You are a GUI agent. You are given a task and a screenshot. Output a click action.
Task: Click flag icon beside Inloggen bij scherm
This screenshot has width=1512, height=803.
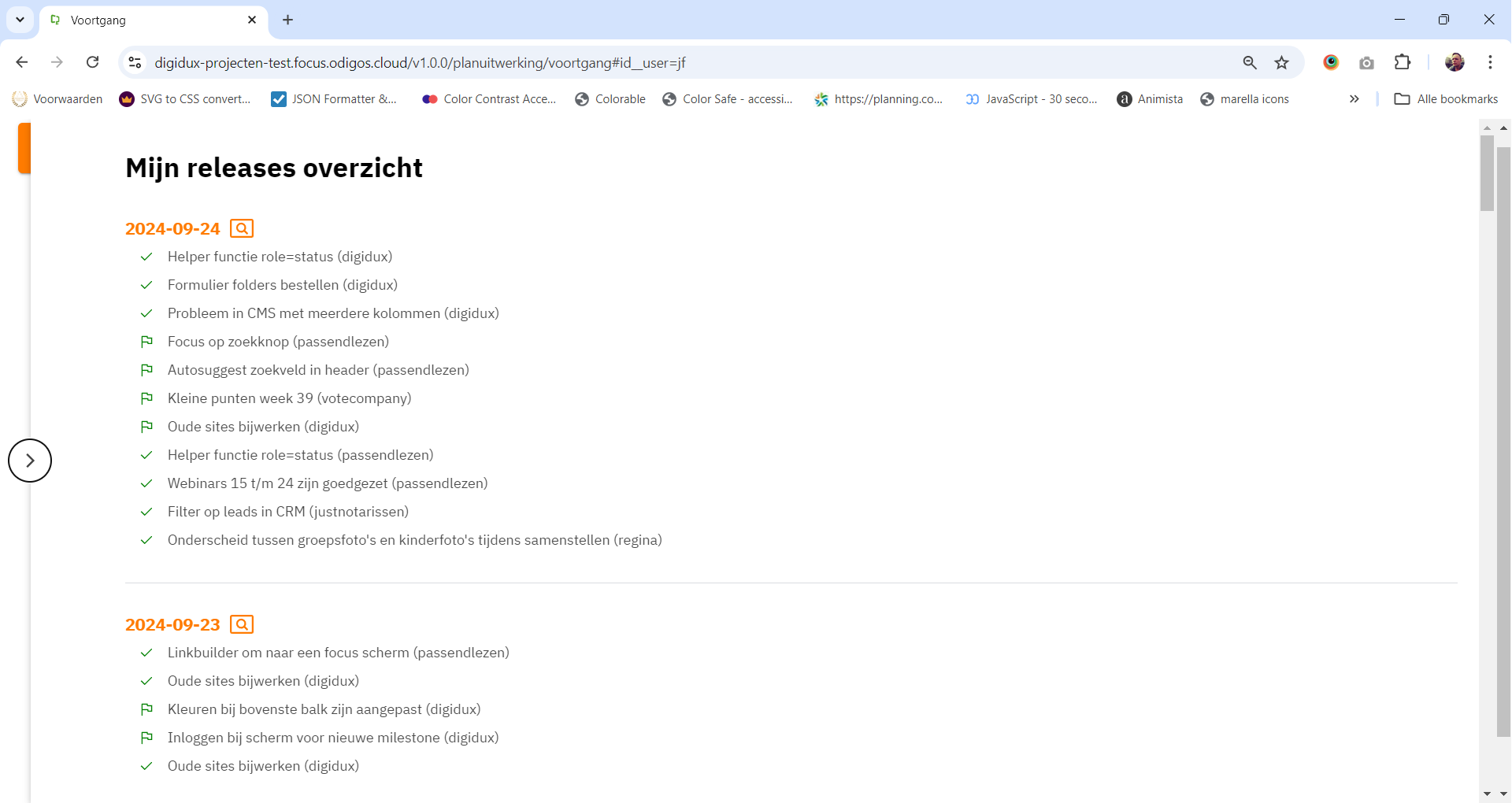pyautogui.click(x=146, y=738)
